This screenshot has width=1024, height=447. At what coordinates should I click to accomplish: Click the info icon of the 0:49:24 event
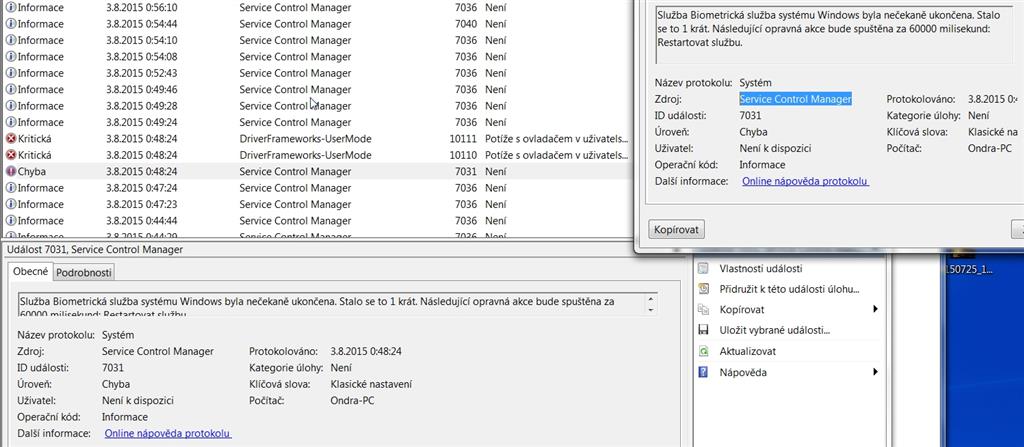pos(10,122)
